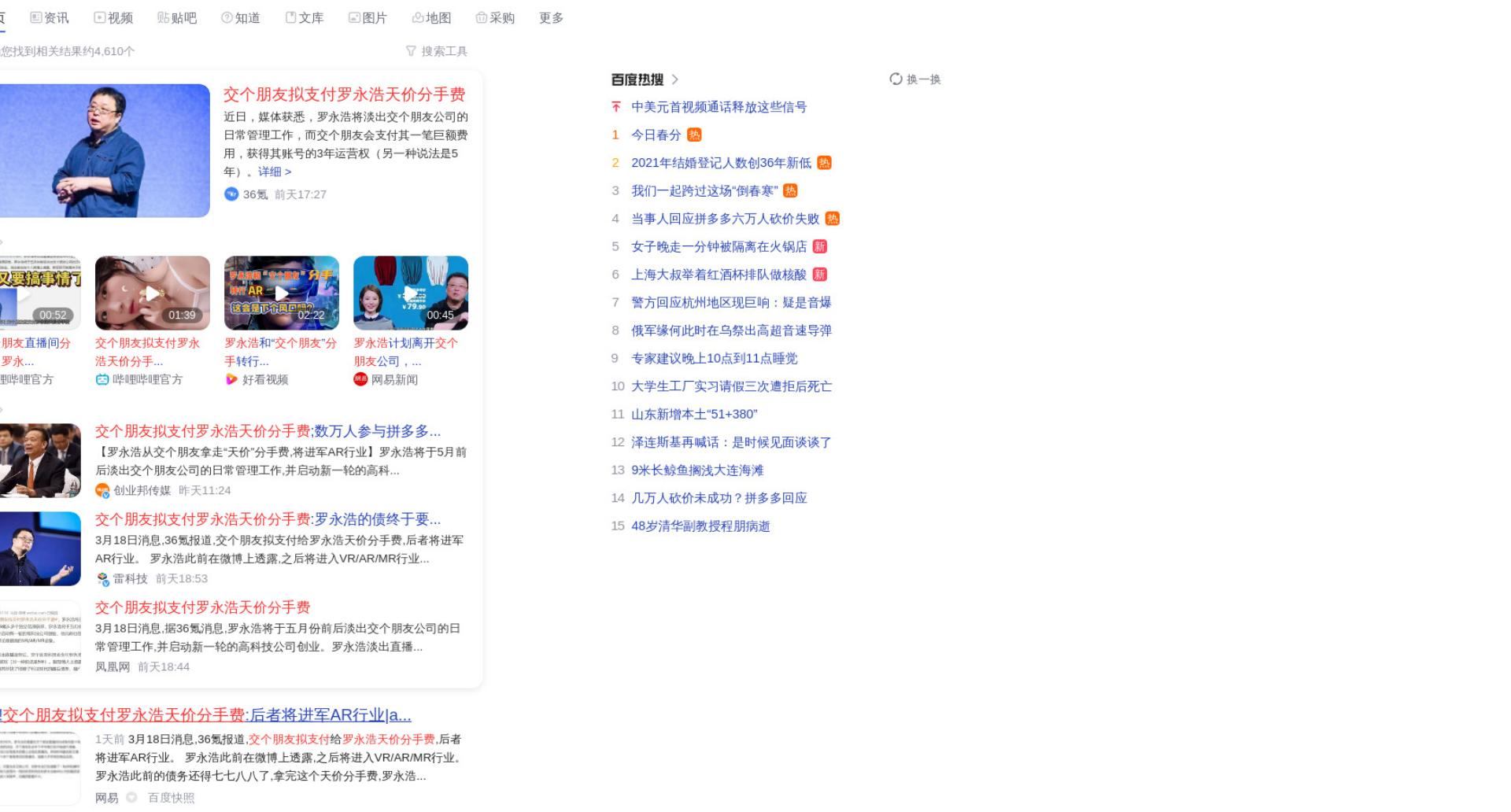Open hot topic 女子晚走一分钟被隔离在火锅店
This screenshot has height=812, width=1511.
tap(719, 246)
